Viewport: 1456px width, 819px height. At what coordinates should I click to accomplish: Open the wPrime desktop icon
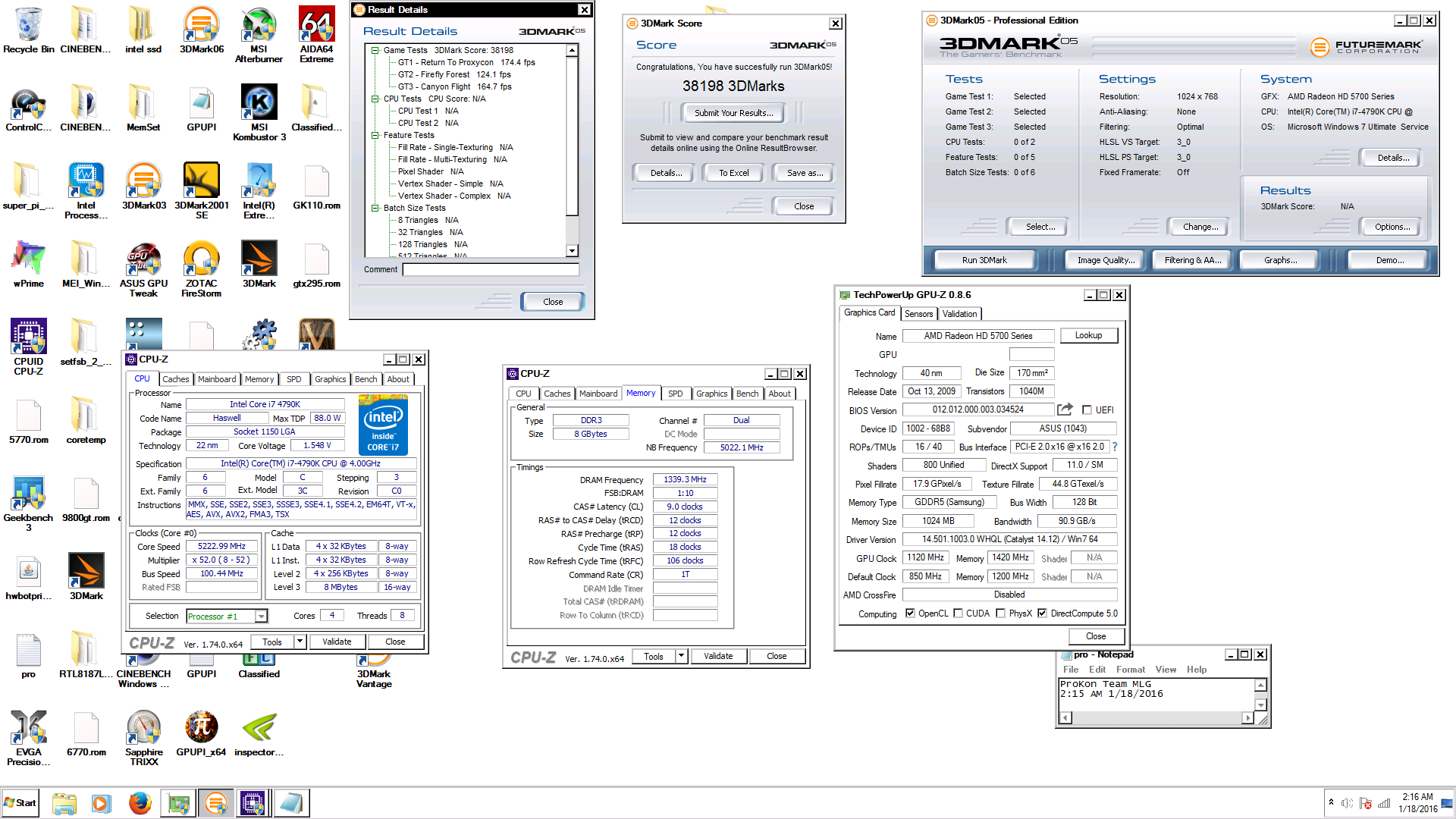click(x=28, y=265)
